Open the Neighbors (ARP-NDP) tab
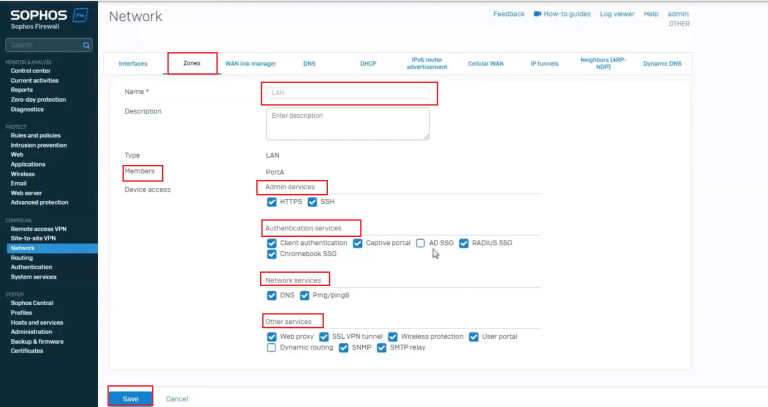Screen dimensions: 768x407 click(x=603, y=63)
